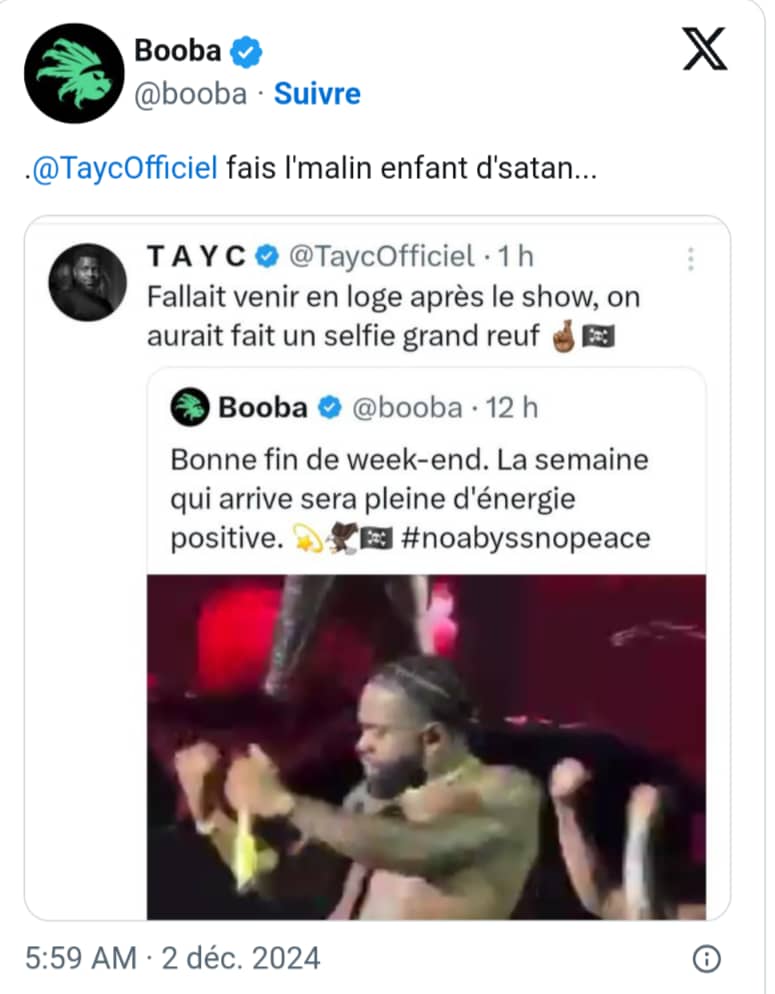
Task: Click the small Booba avatar in the quoted tweet
Action: click(188, 407)
